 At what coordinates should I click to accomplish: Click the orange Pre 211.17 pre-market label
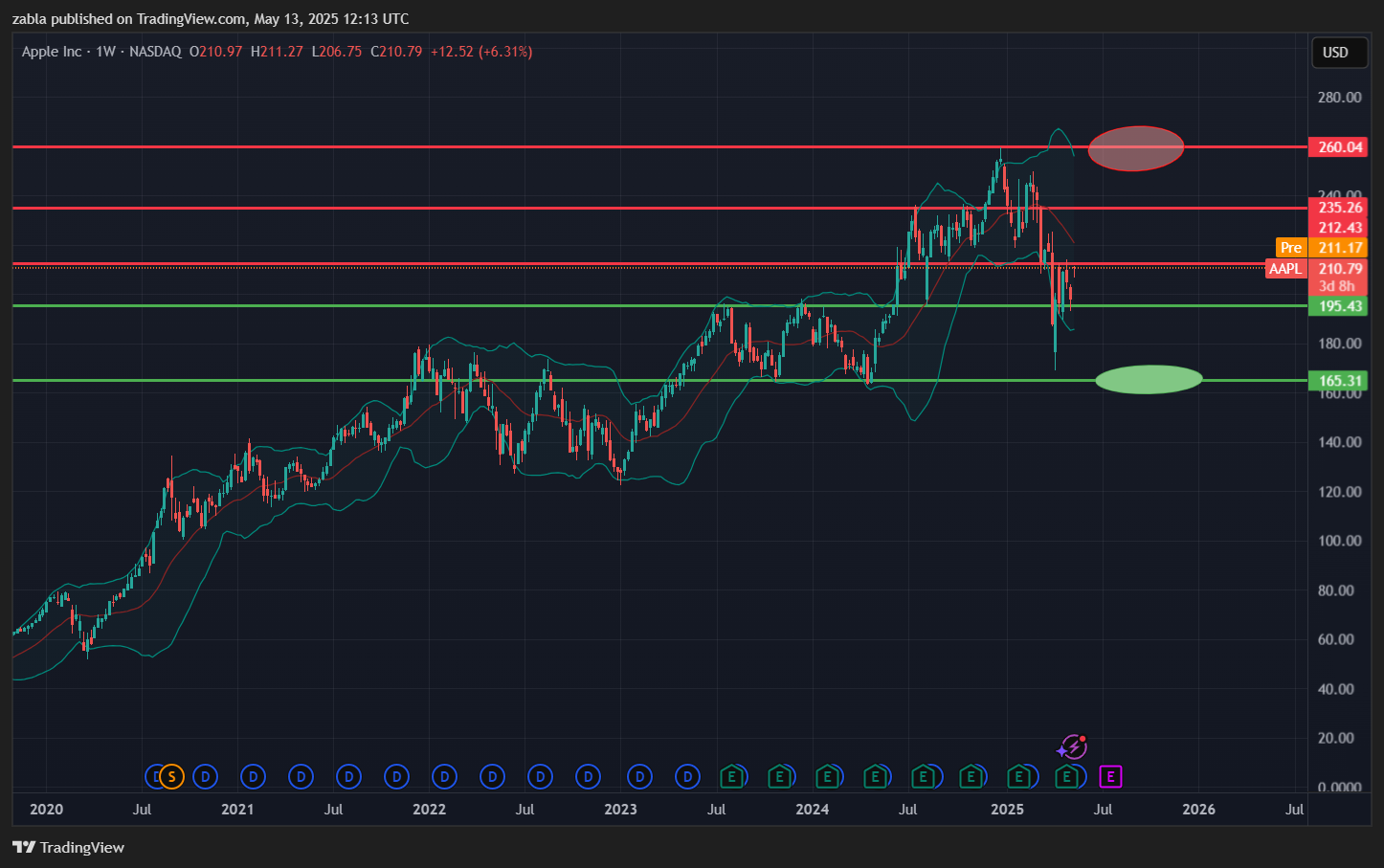tap(1321, 248)
